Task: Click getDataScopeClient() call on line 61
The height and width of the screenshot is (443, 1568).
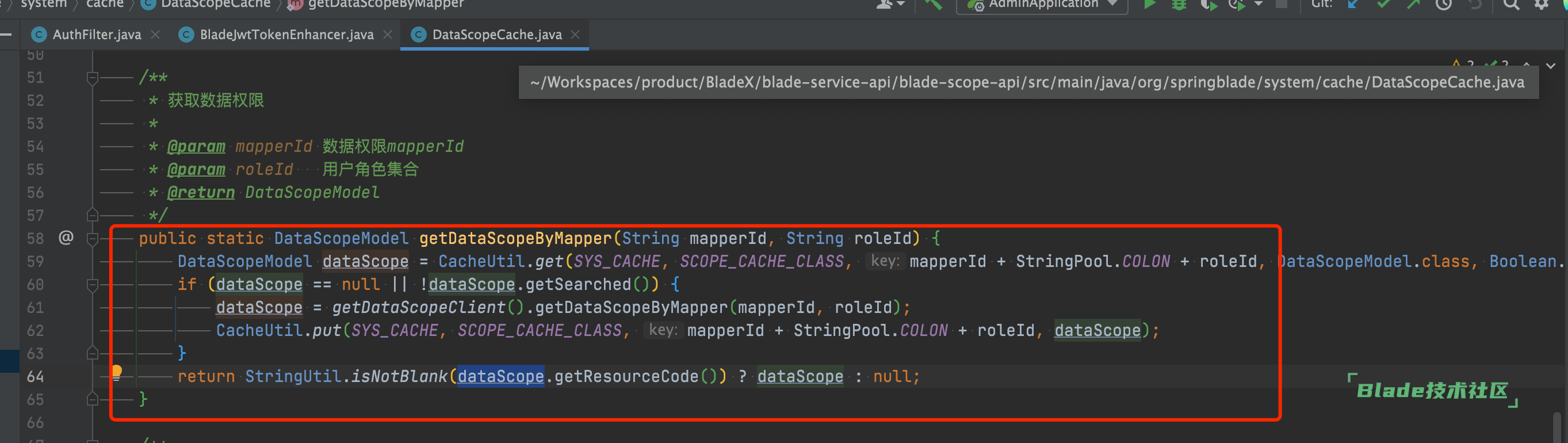Action: [x=428, y=307]
